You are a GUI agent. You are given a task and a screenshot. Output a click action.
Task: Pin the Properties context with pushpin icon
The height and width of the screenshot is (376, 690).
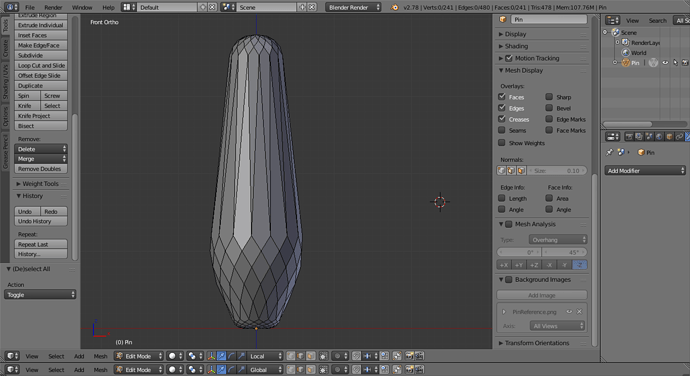[x=609, y=152]
